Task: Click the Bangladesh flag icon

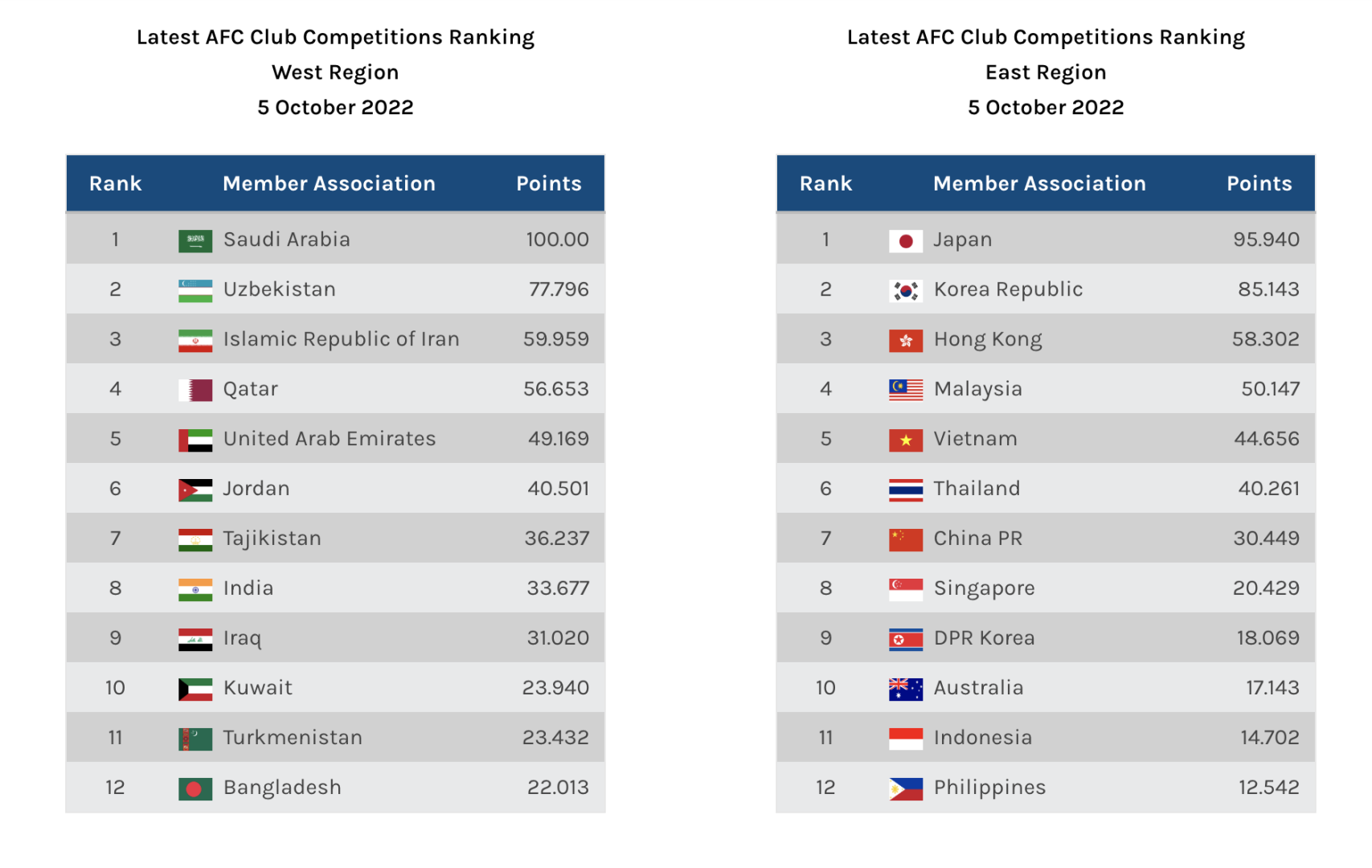Action: (x=195, y=788)
